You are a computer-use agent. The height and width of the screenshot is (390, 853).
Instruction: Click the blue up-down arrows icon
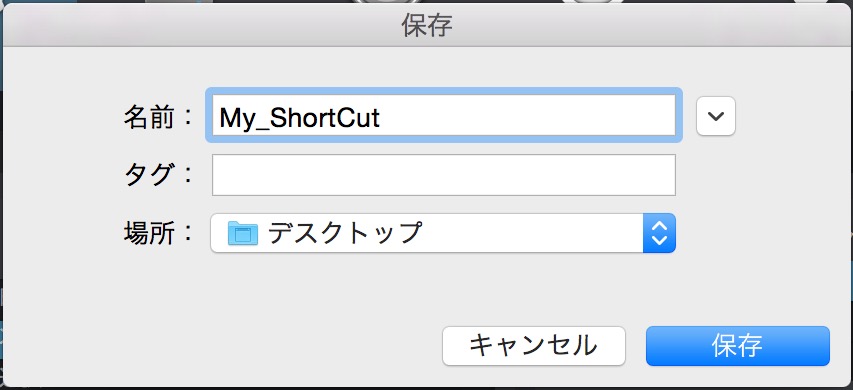659,233
